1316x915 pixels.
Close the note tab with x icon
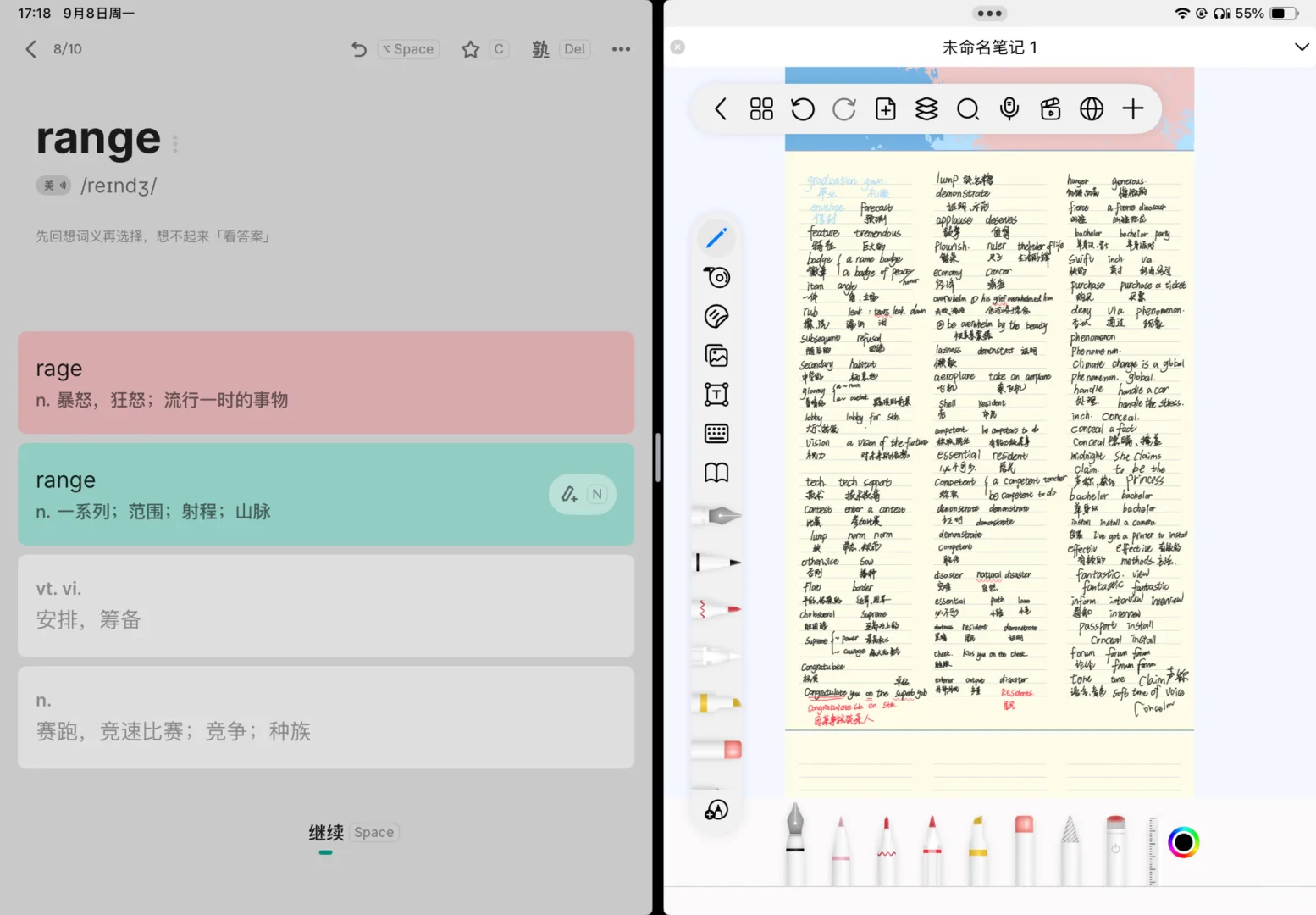(677, 47)
